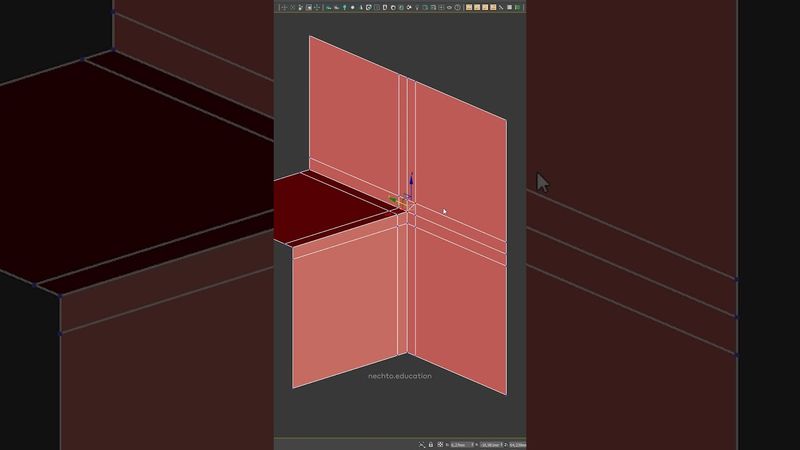
Task: Click the nechto.education watermark text
Action: 400,376
